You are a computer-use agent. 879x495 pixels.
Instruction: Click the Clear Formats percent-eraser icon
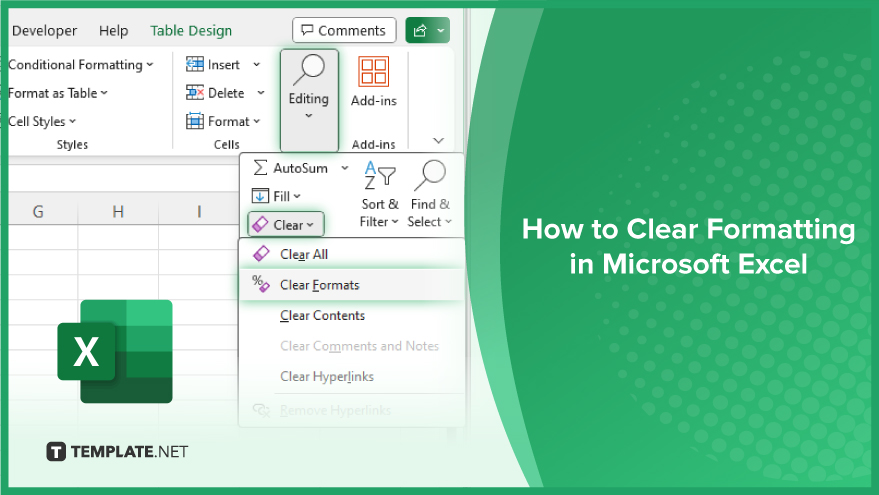(261, 284)
